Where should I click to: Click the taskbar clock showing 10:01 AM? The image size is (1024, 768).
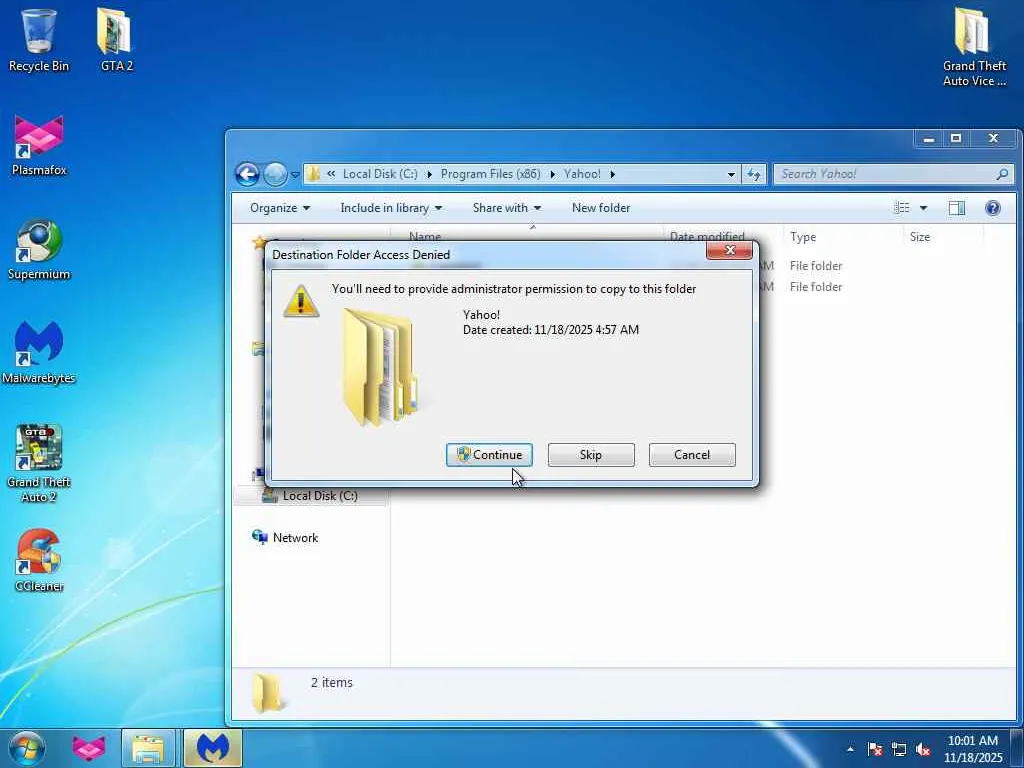pos(972,748)
